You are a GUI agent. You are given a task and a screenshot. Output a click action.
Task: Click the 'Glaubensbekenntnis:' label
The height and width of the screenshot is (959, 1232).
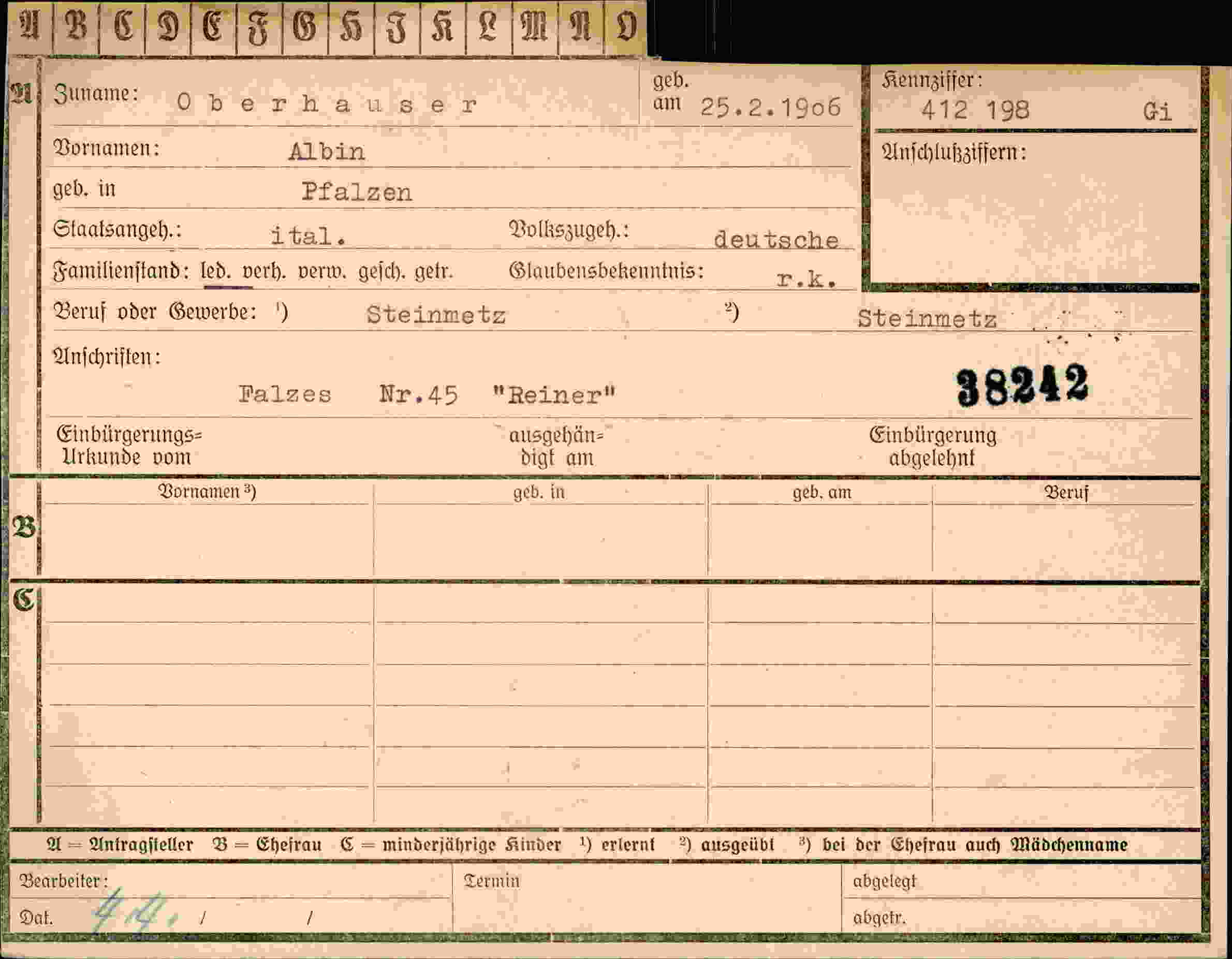pyautogui.click(x=606, y=271)
